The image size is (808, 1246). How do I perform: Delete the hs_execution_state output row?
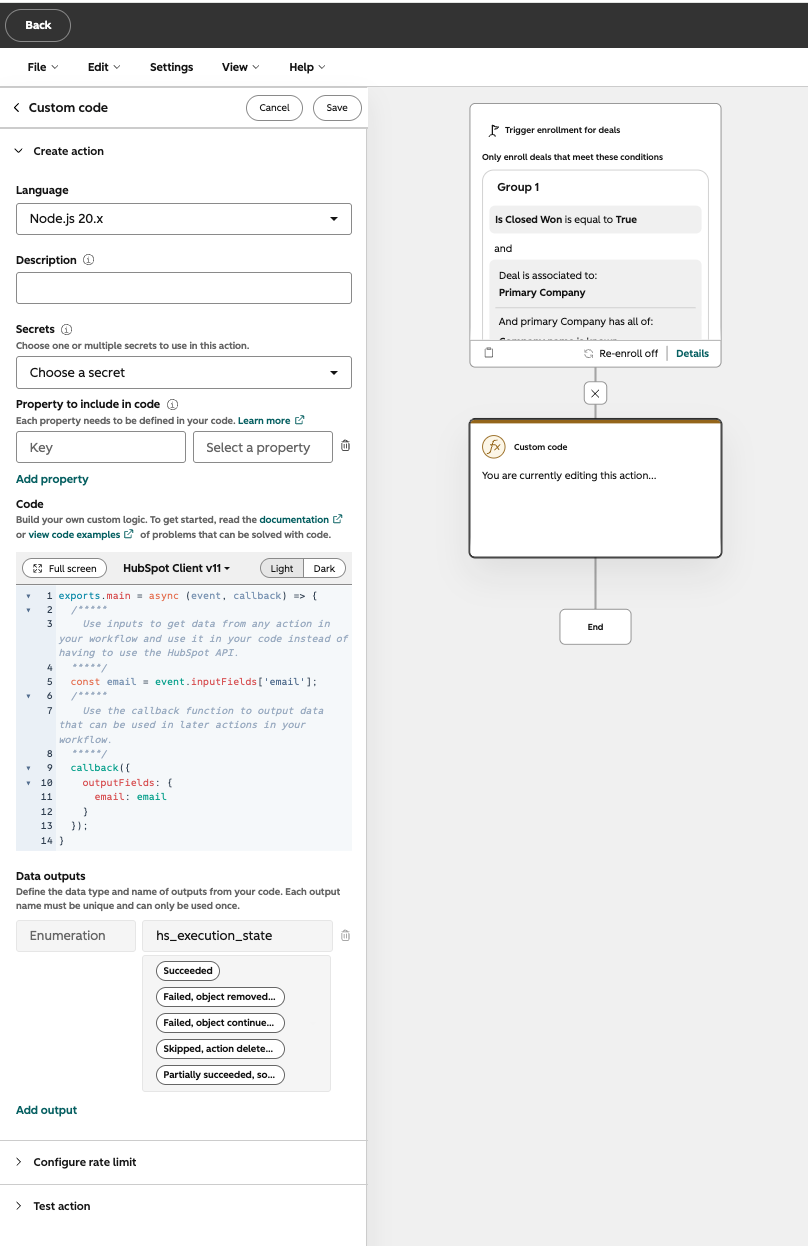click(345, 936)
